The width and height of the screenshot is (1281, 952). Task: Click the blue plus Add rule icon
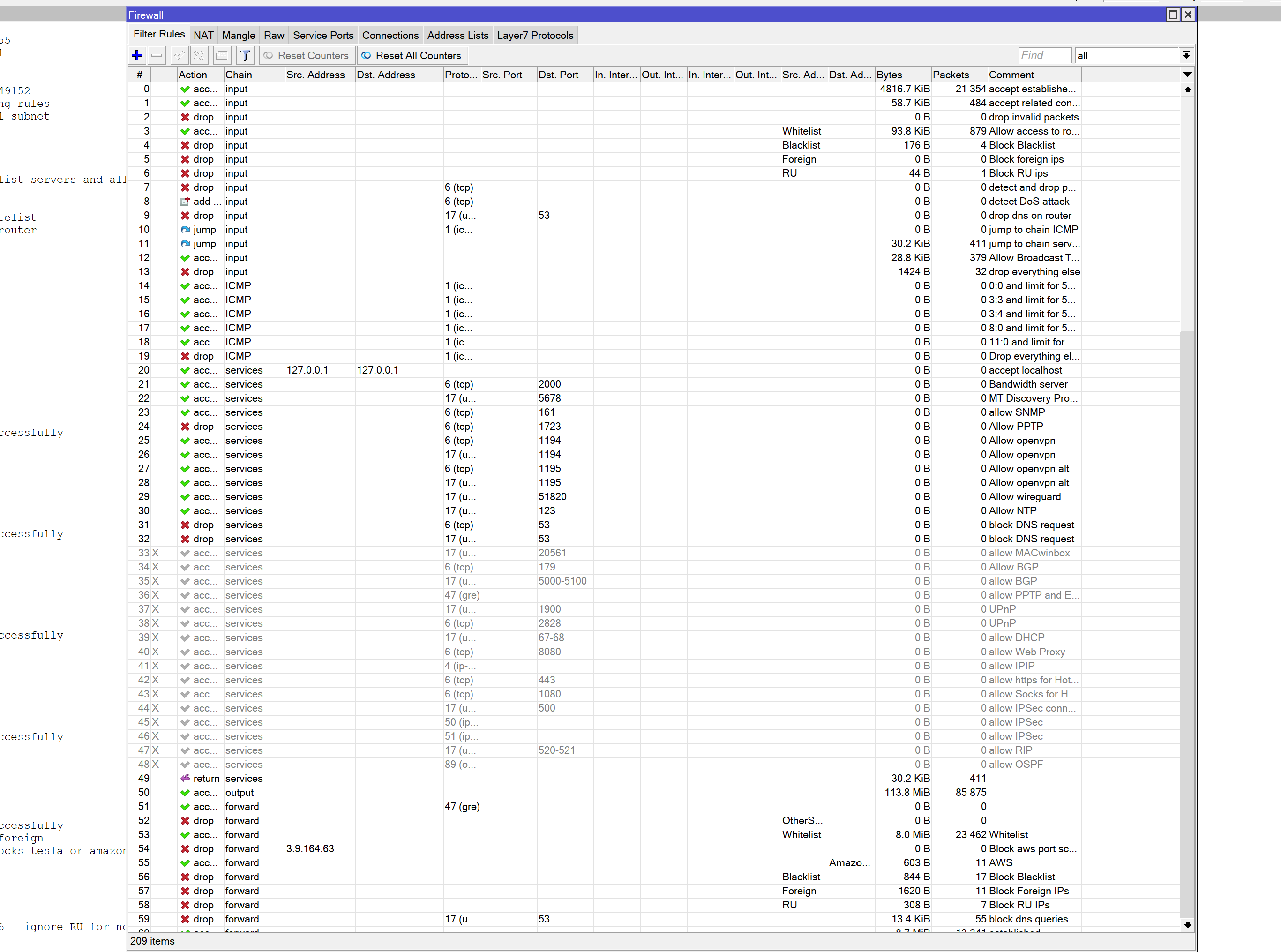point(137,55)
